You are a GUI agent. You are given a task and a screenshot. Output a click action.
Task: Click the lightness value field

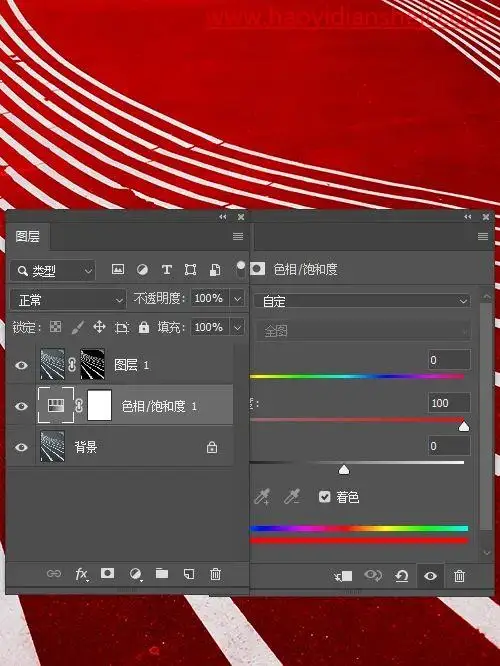tap(449, 446)
